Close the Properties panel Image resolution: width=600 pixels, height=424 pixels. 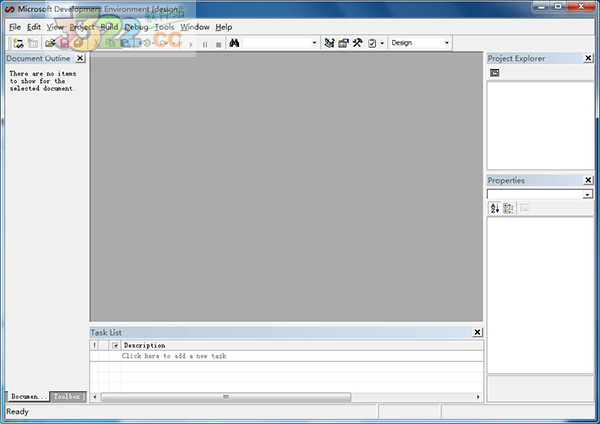coord(588,180)
